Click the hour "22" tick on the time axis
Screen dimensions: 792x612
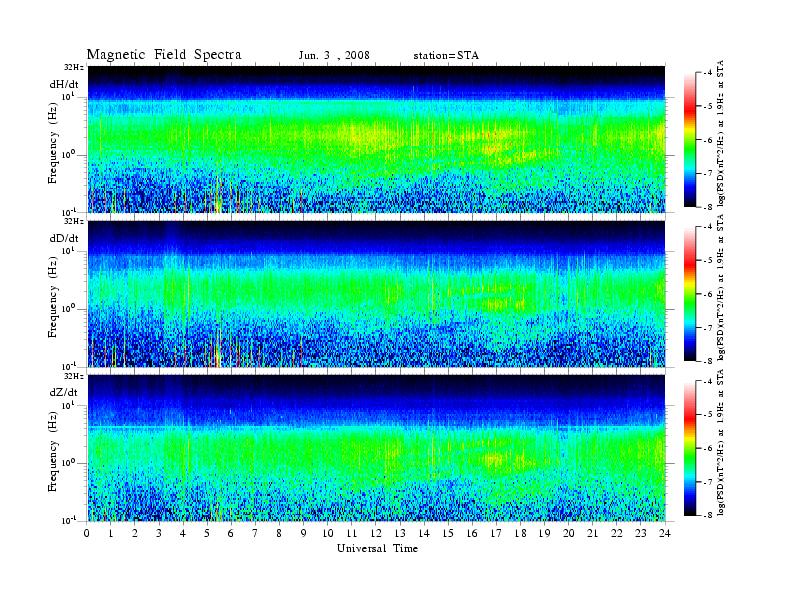616,533
